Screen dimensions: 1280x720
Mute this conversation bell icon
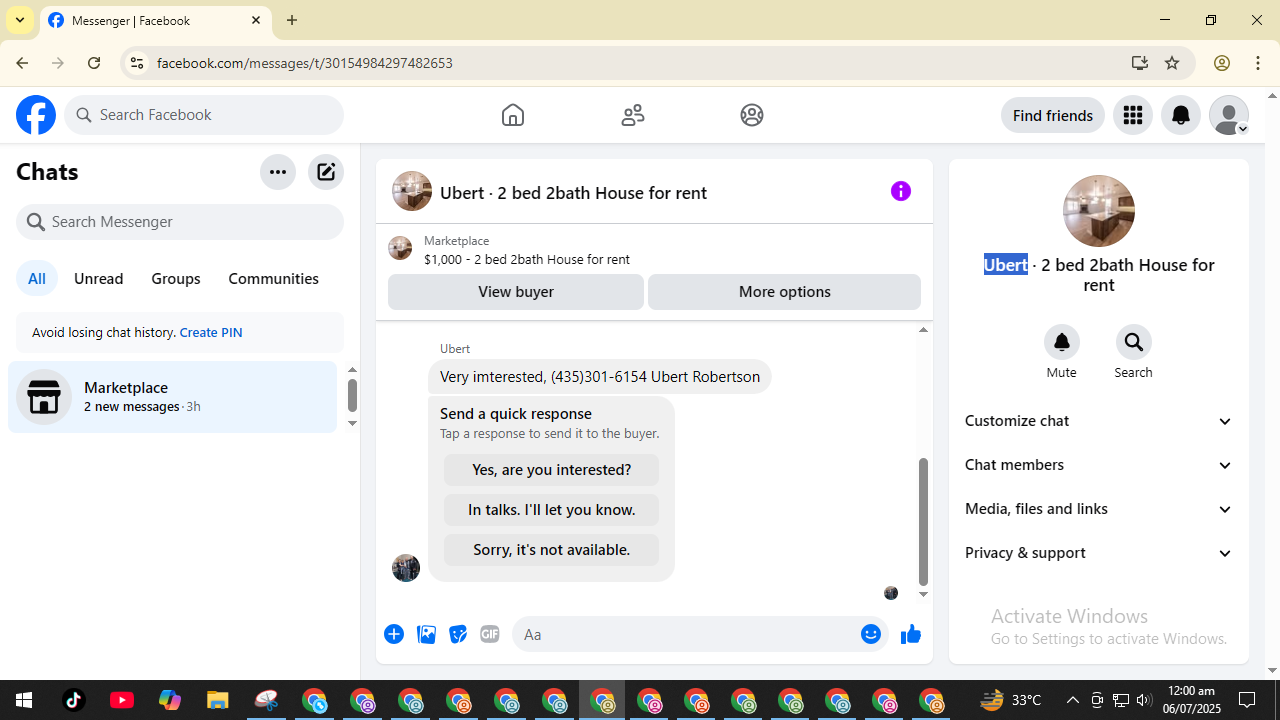coord(1062,342)
